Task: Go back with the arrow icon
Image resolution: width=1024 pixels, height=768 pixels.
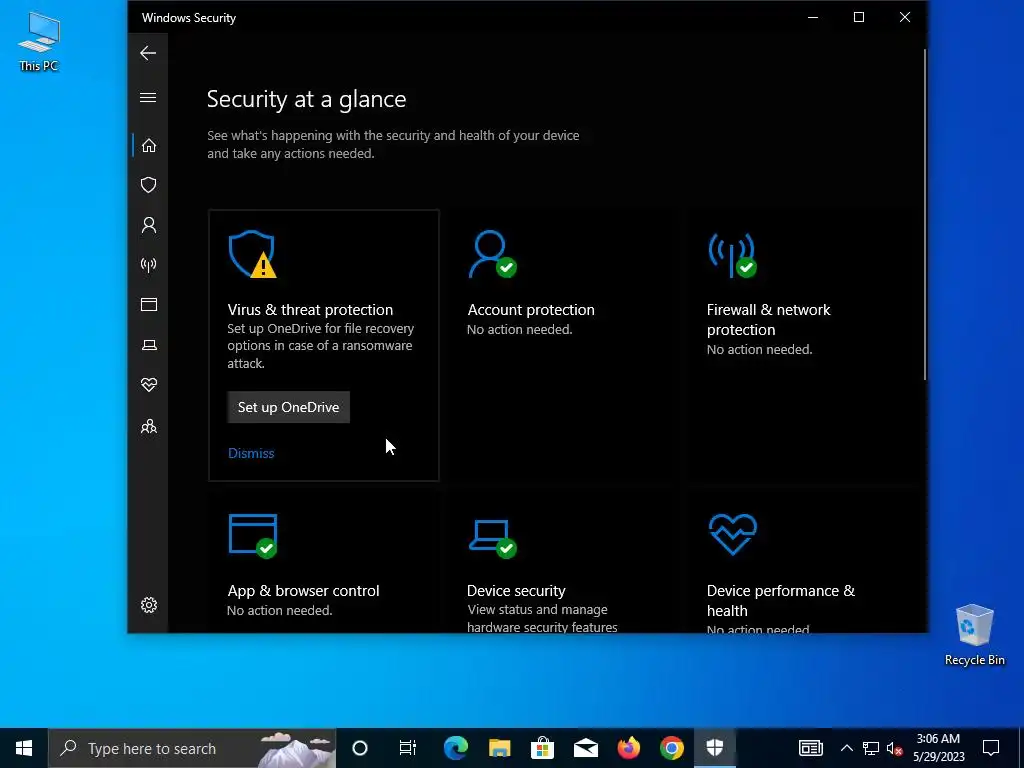Action: tap(148, 53)
